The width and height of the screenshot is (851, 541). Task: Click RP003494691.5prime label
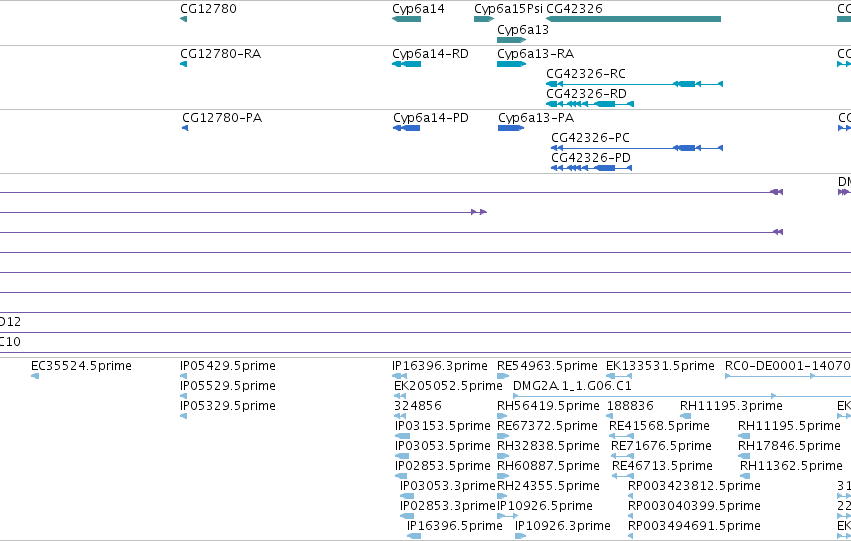point(694,526)
